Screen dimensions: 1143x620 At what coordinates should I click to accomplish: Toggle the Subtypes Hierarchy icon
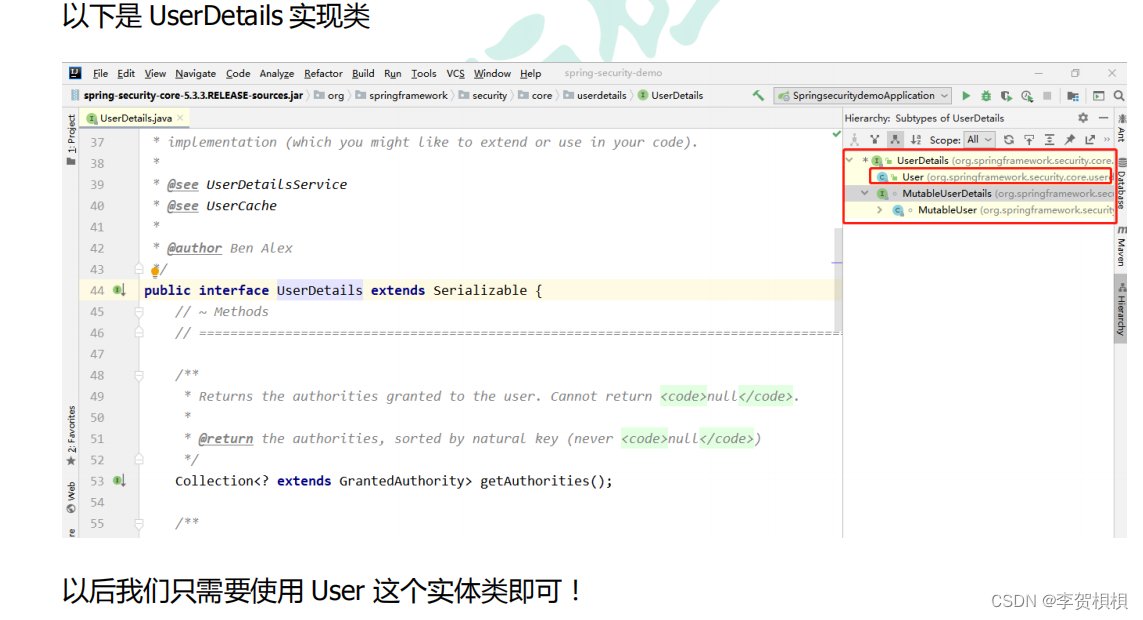895,139
